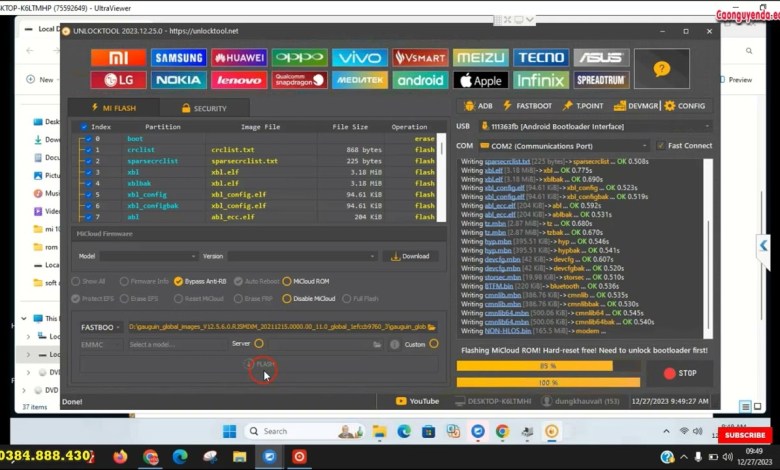Choose the Nokia brand icon
The width and height of the screenshot is (780, 470).
pyautogui.click(x=179, y=80)
